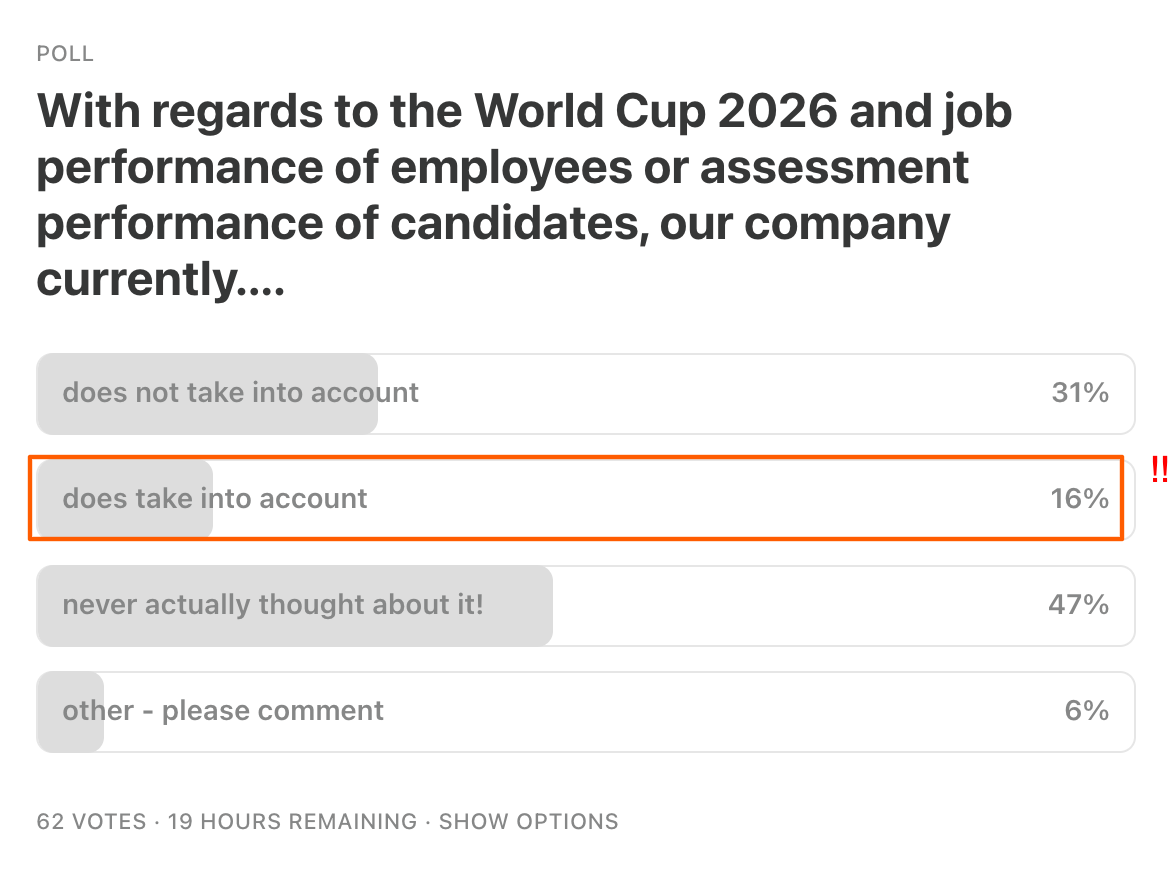Click gray progress fill of 31% bar
This screenshot has width=1176, height=878.
point(207,394)
